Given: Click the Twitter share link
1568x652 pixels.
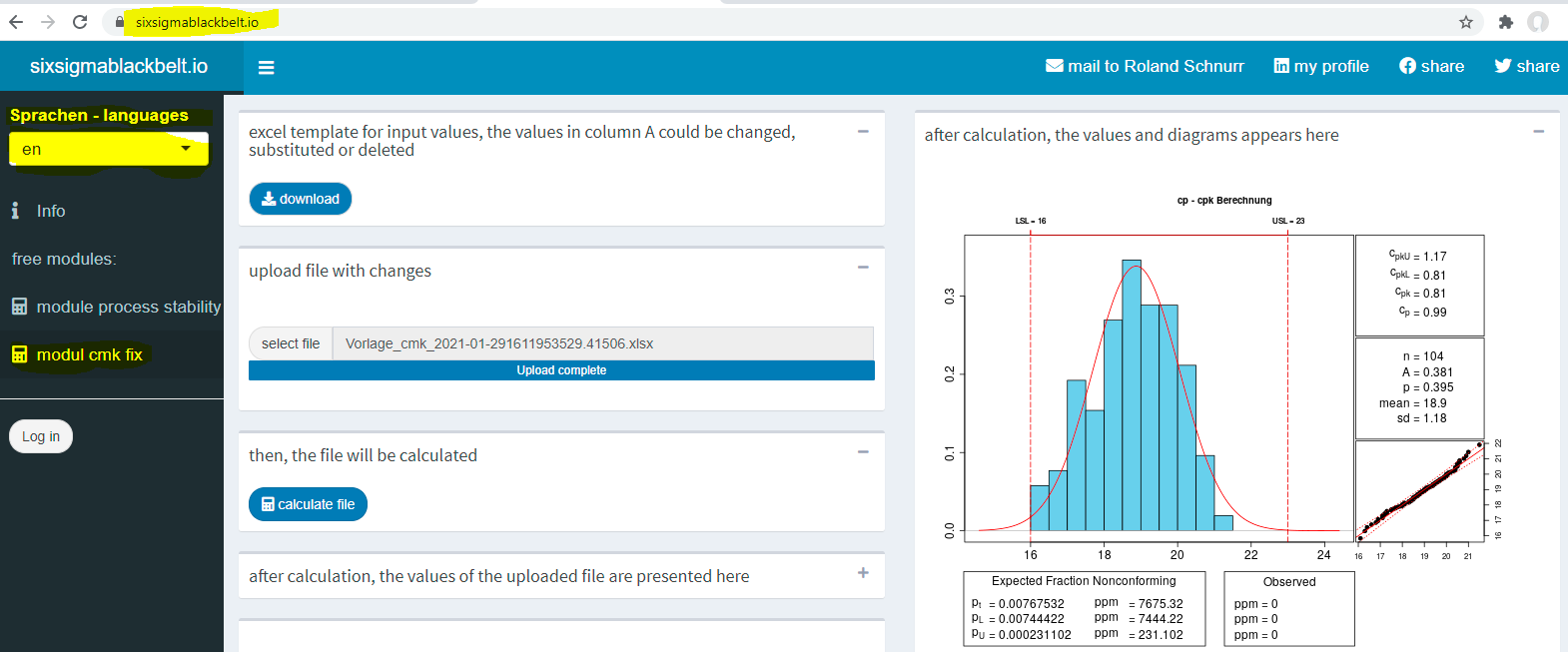Looking at the screenshot, I should point(1526,66).
